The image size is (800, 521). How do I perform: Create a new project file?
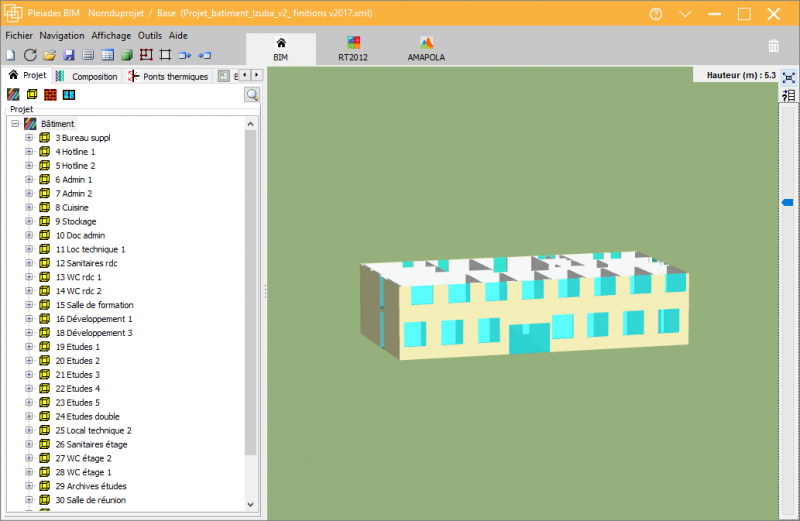pyautogui.click(x=11, y=55)
